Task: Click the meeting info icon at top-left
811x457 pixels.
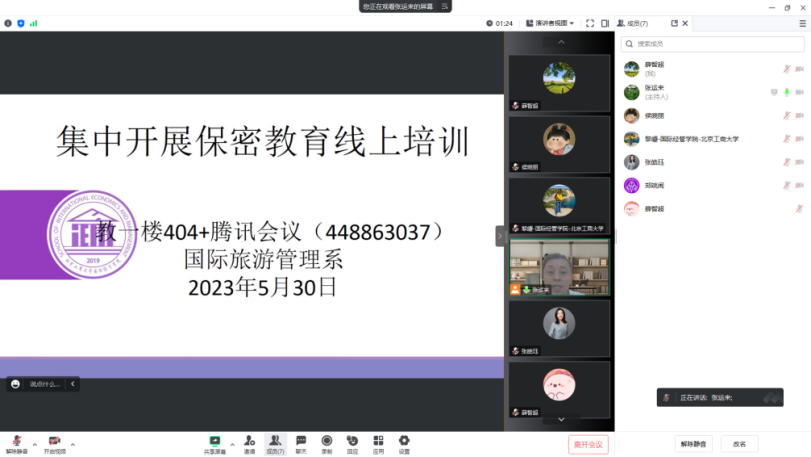Action: click(x=8, y=23)
